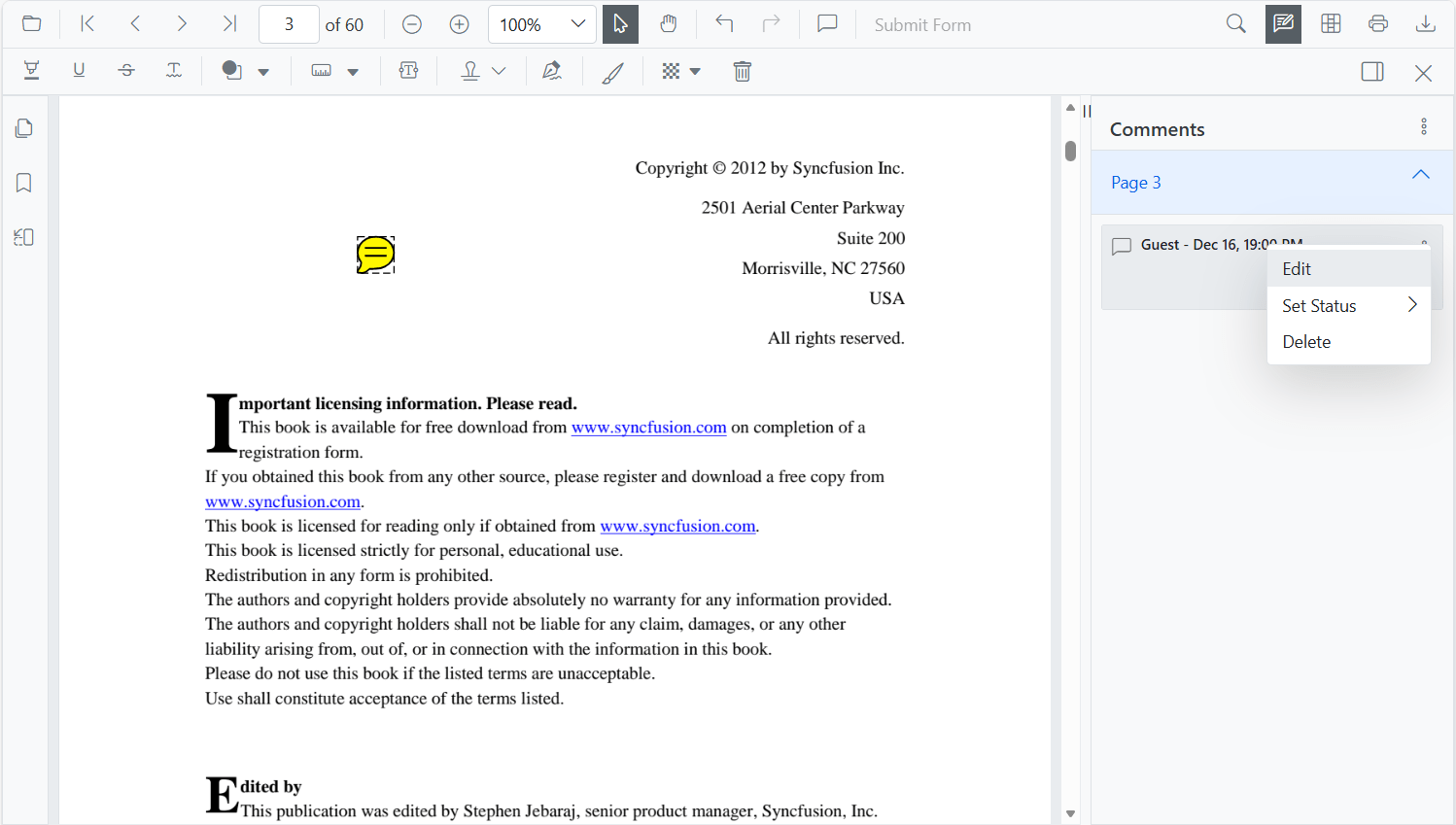This screenshot has height=825, width=1456.
Task: Switch to the hand panning tool
Action: click(x=669, y=23)
